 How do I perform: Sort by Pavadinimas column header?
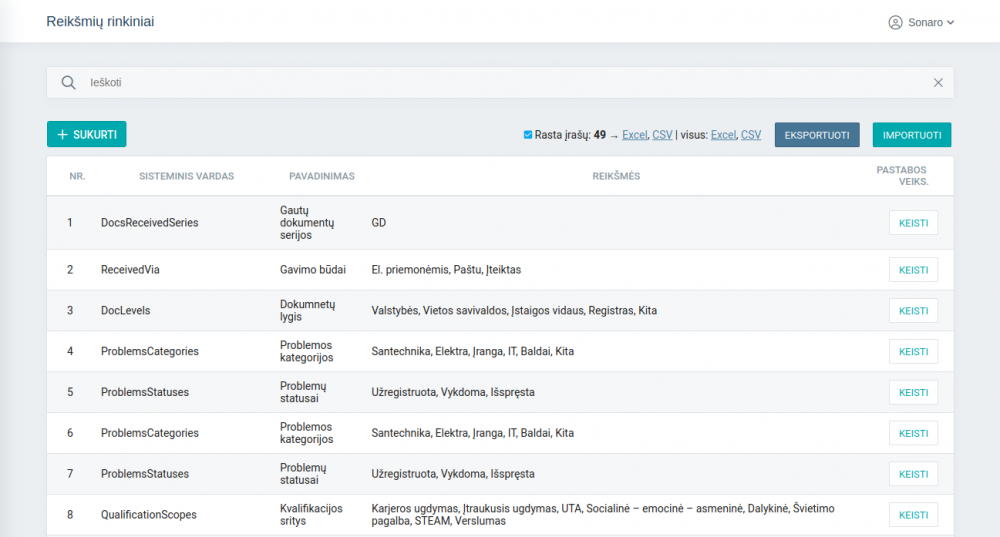pyautogui.click(x=322, y=176)
